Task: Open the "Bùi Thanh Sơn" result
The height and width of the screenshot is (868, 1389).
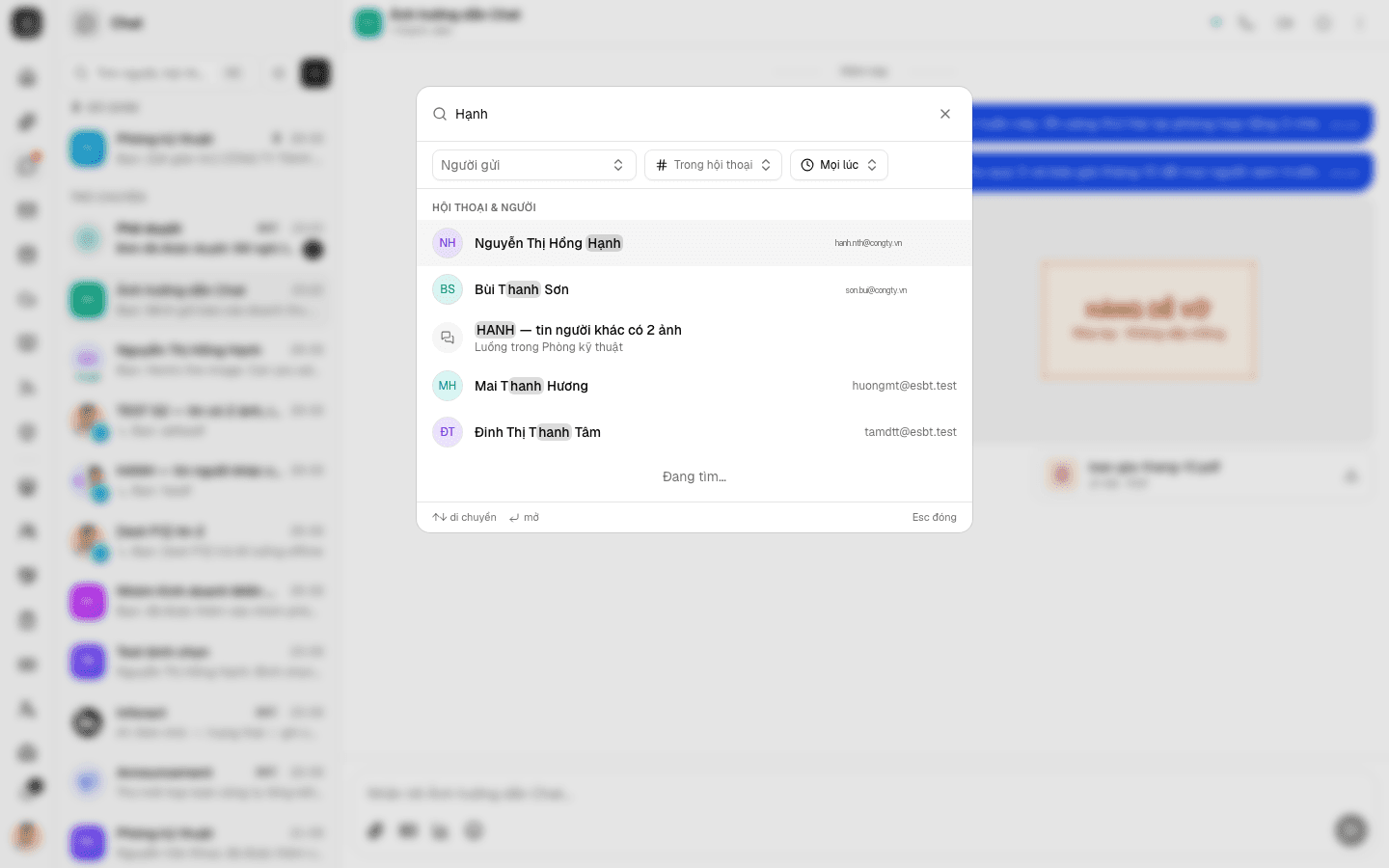Action: [694, 289]
